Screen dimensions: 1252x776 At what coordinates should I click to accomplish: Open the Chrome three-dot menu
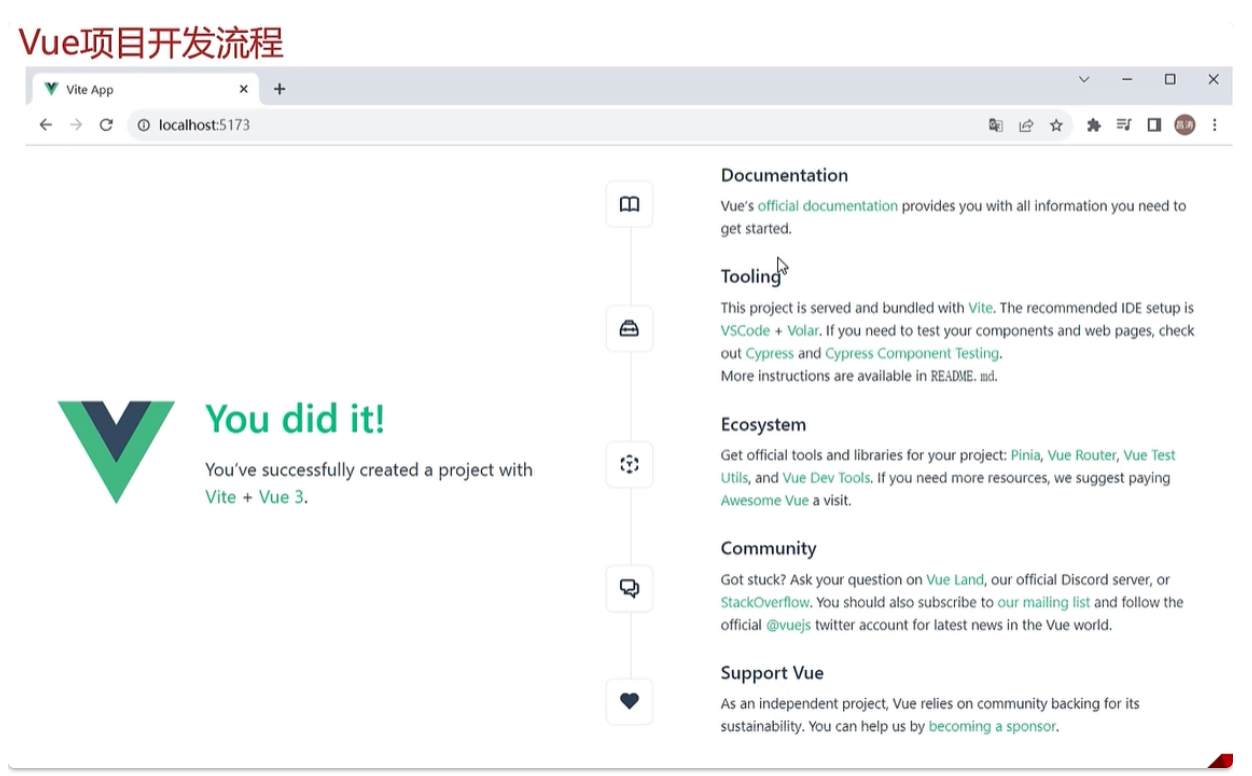tap(1215, 125)
